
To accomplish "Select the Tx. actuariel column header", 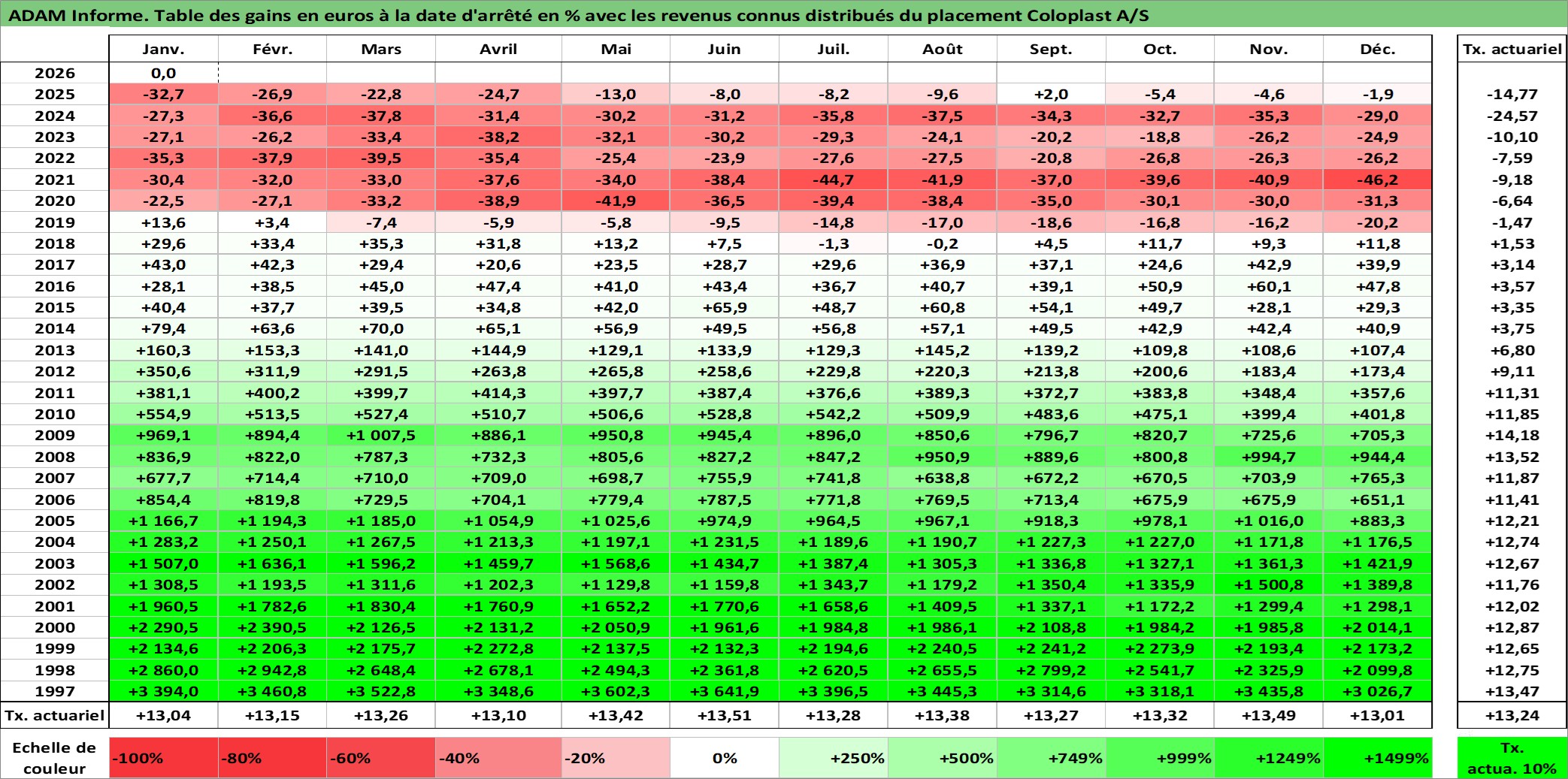I will tap(1512, 49).
